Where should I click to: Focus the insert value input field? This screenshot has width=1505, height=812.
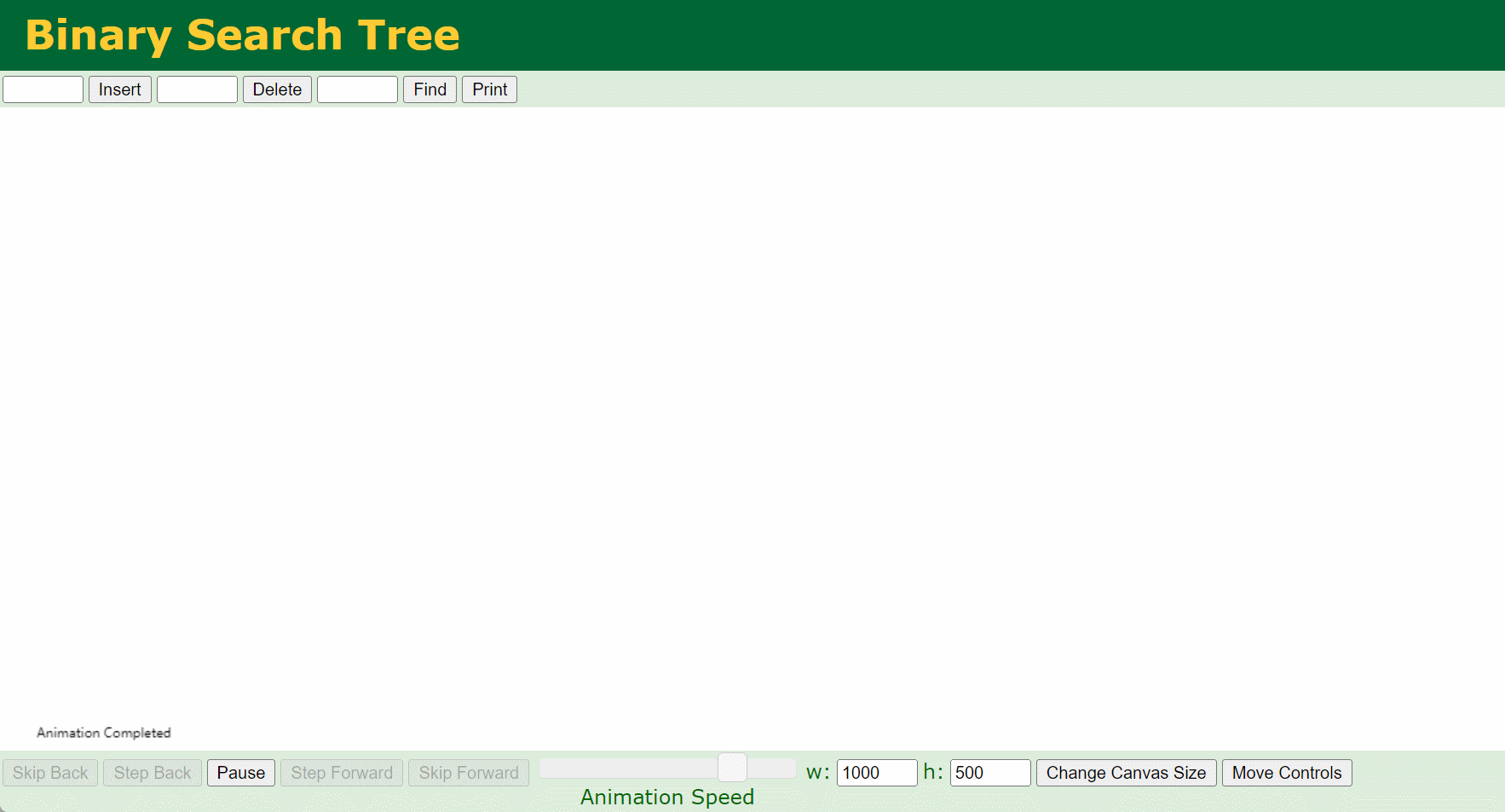pyautogui.click(x=43, y=89)
